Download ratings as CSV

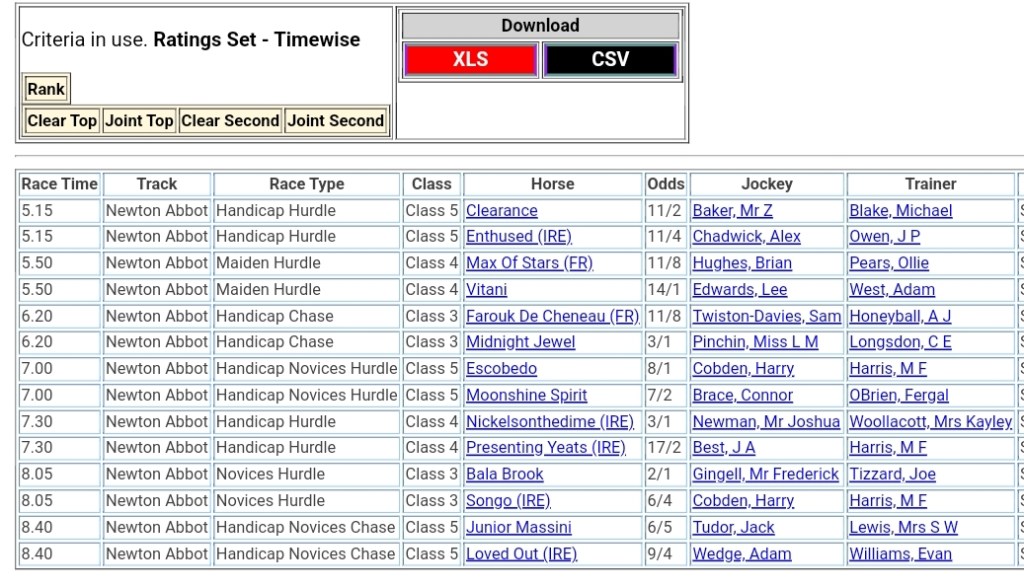[x=610, y=59]
